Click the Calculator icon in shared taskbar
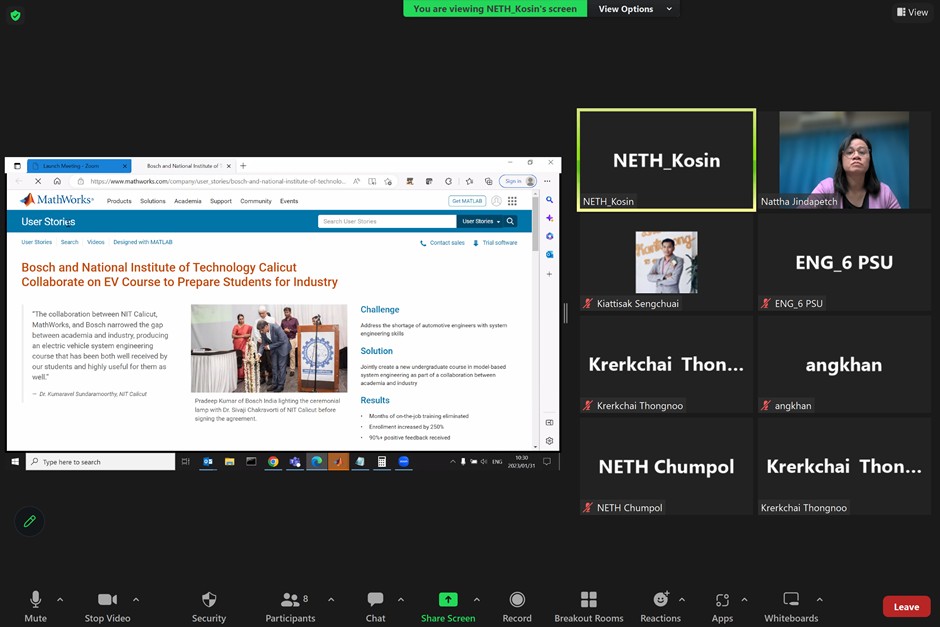 [x=382, y=462]
